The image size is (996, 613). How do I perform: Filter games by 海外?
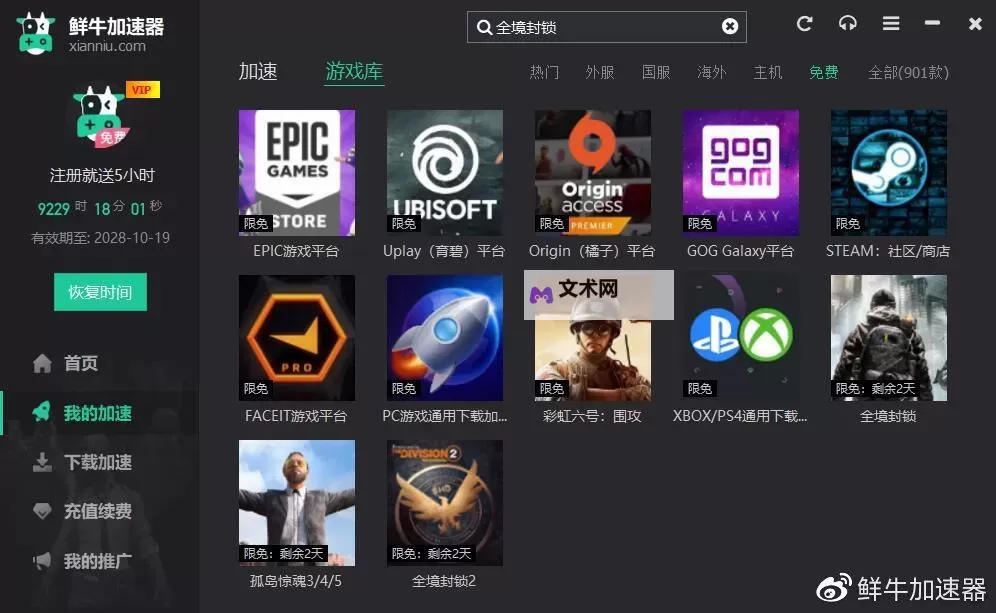click(x=711, y=72)
